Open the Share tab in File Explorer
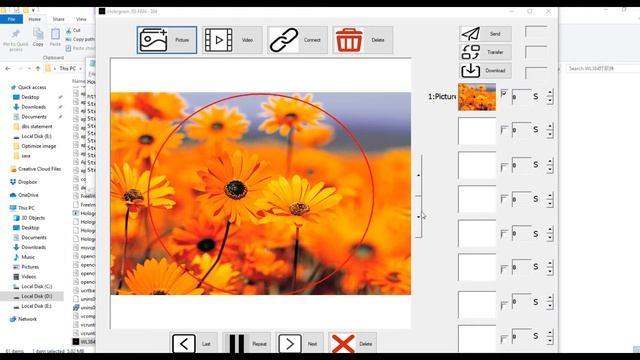640x360 pixels. pos(58,19)
